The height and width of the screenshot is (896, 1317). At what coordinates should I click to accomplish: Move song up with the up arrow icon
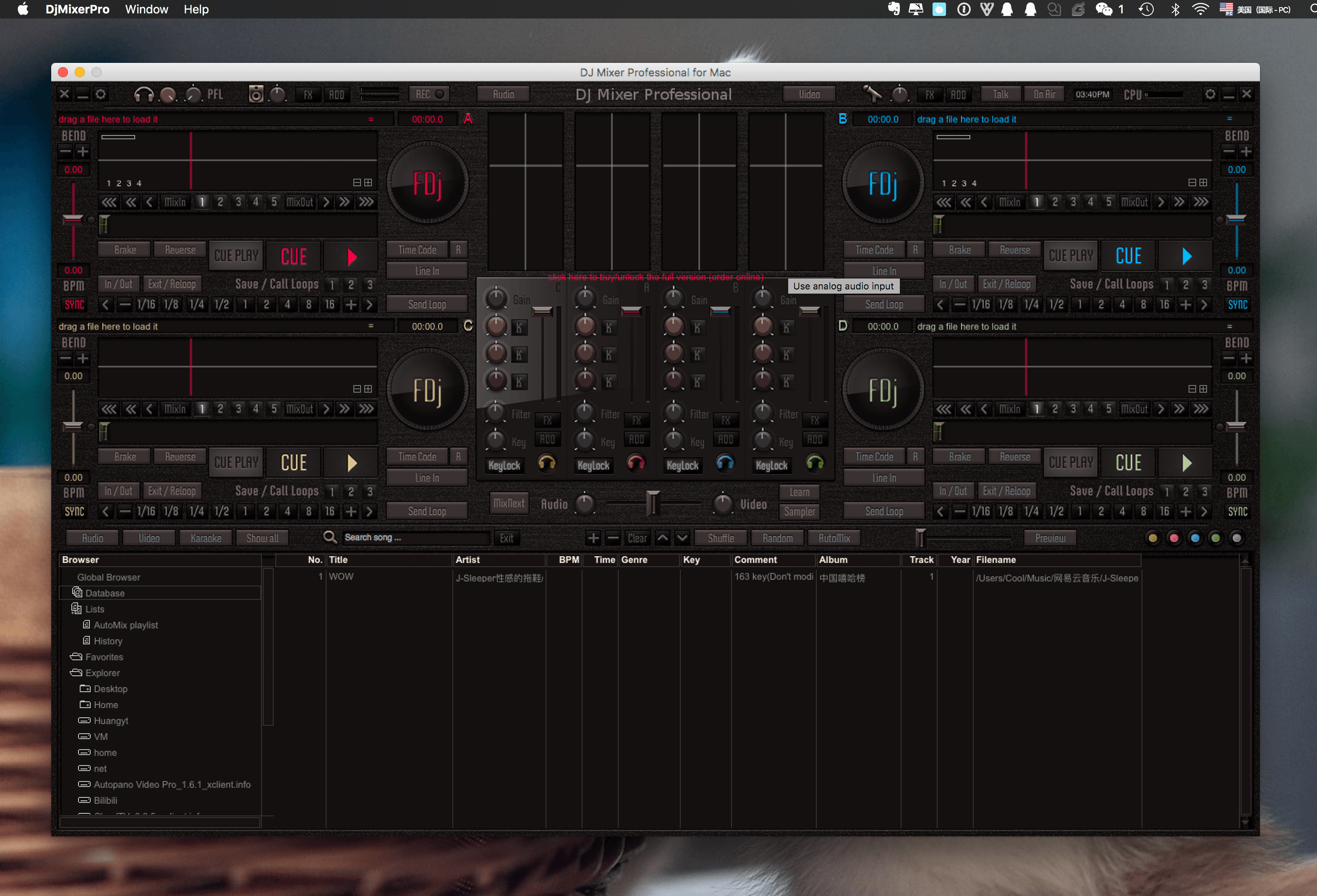[662, 538]
